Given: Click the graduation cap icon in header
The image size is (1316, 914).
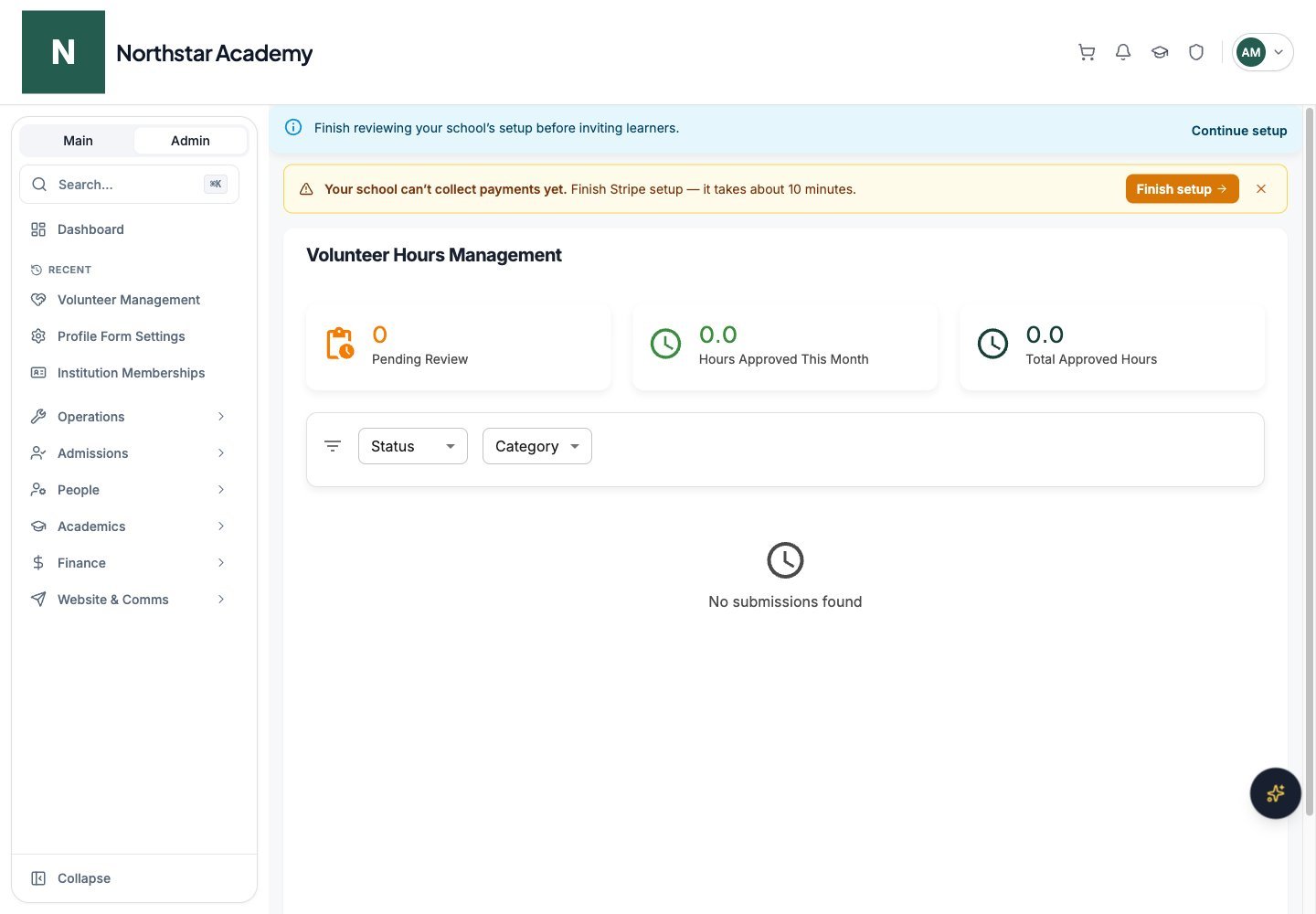Looking at the screenshot, I should (x=1160, y=52).
